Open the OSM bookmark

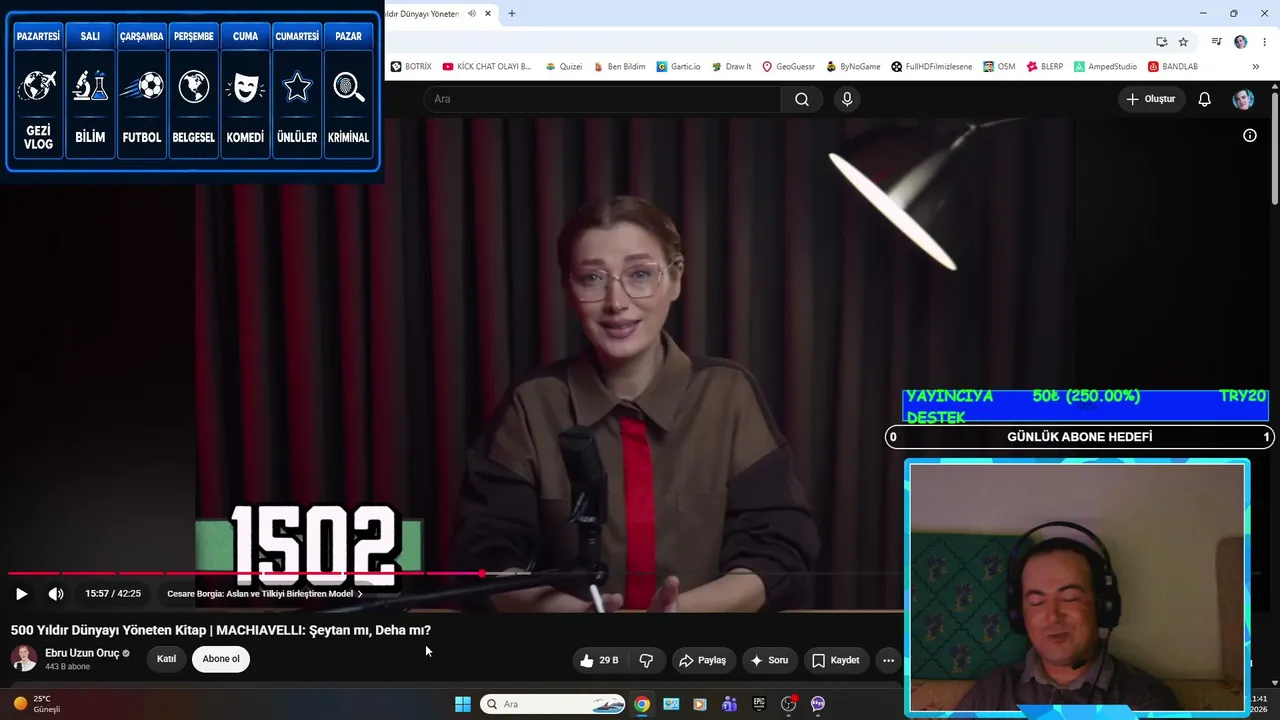tap(999, 67)
